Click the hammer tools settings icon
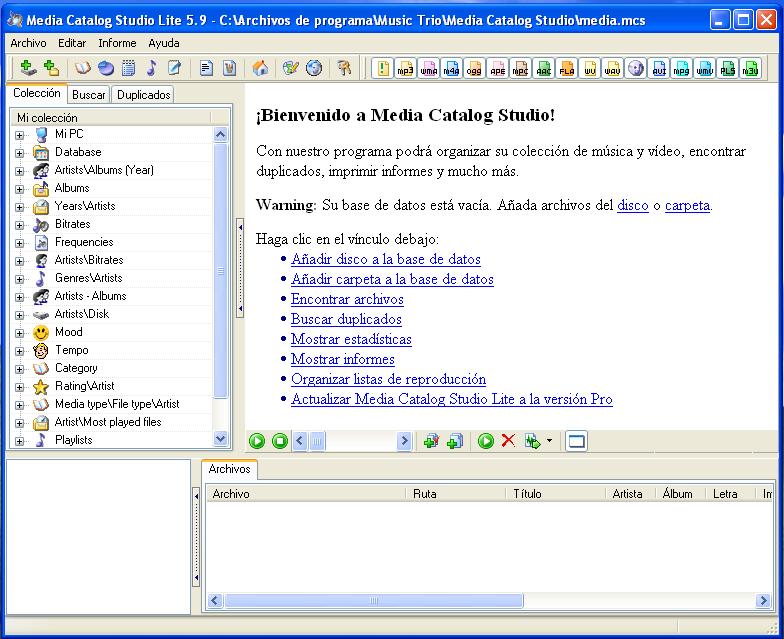 tap(344, 68)
